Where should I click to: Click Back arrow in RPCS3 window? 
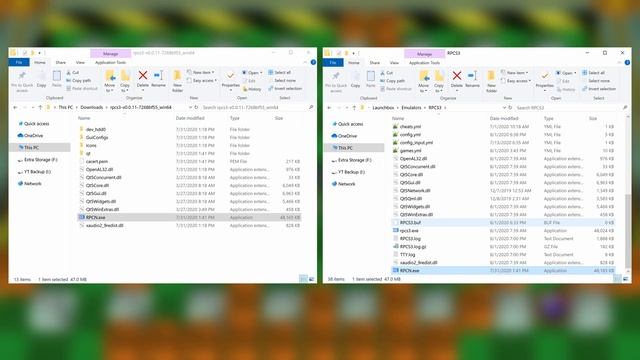tap(329, 108)
